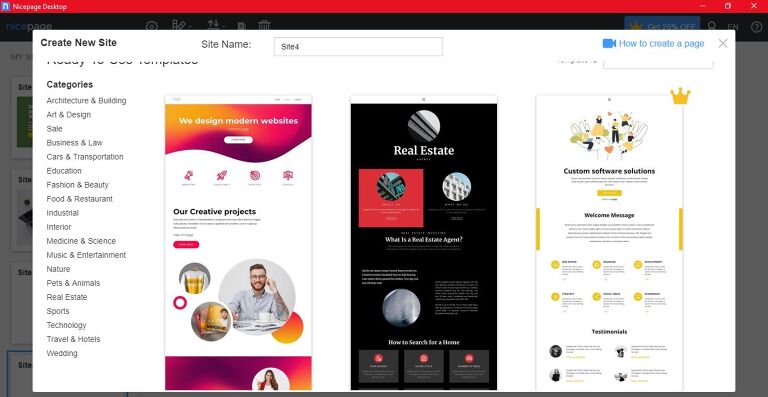Show Medicine & Science templates
This screenshot has width=768, height=397.
coord(81,241)
